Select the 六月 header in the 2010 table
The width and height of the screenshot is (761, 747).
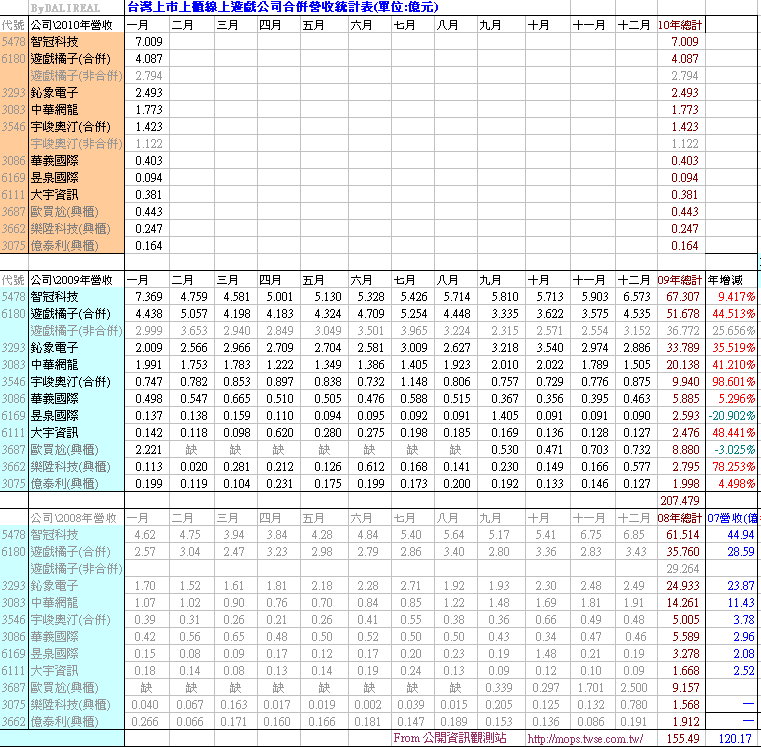coord(360,25)
